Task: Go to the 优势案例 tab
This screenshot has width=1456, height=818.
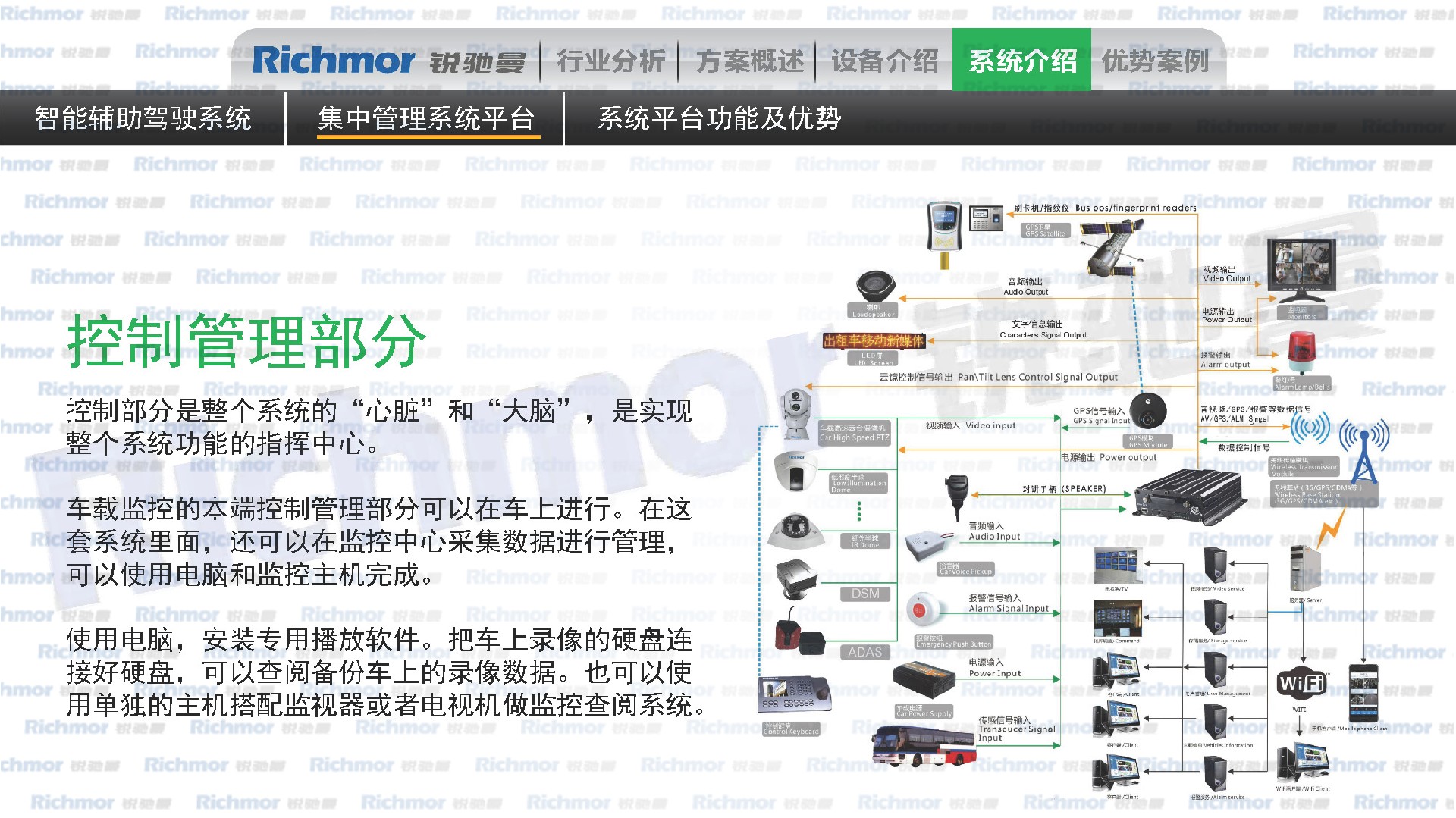Action: click(1155, 61)
